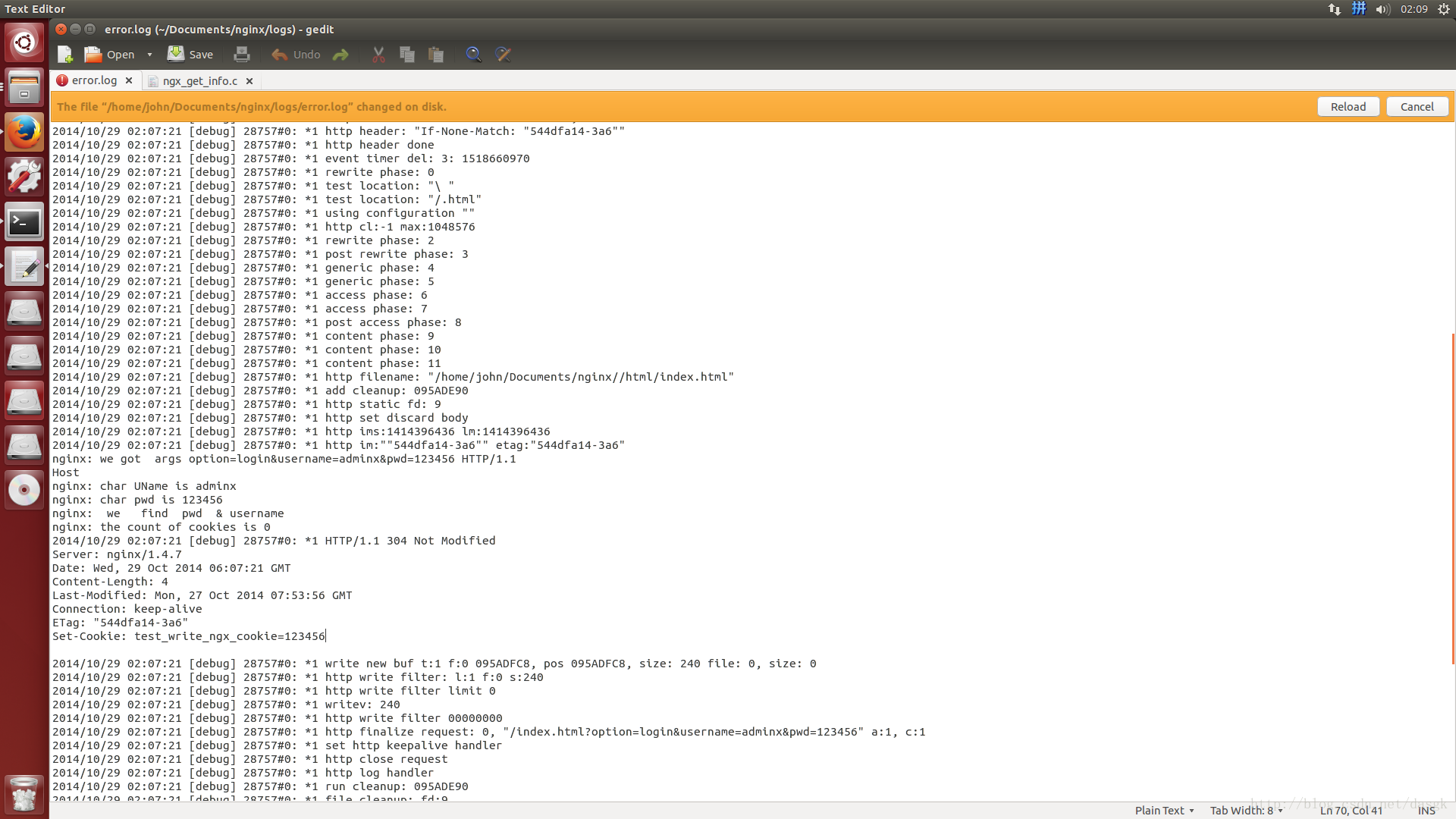
Task: Expand the Open recent files dropdown arrow
Action: pyautogui.click(x=149, y=55)
